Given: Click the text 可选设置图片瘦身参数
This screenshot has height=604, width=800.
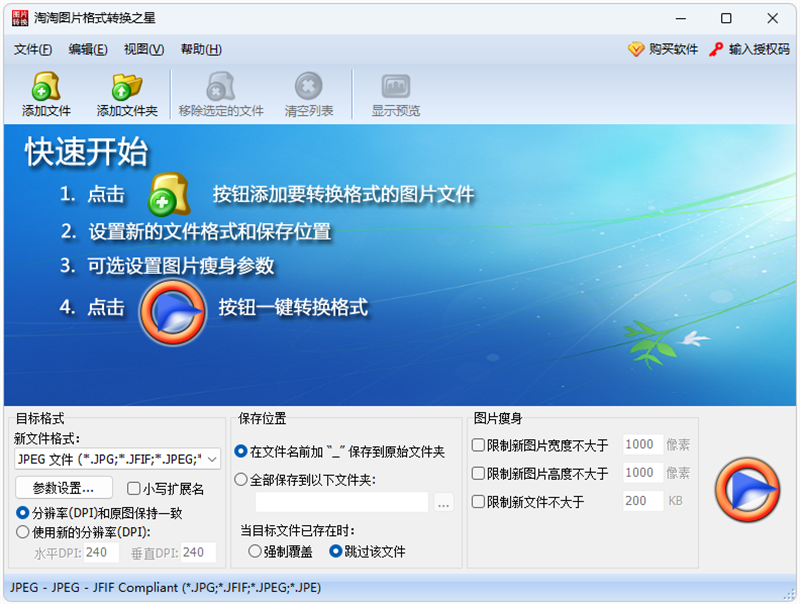Looking at the screenshot, I should [x=181, y=266].
